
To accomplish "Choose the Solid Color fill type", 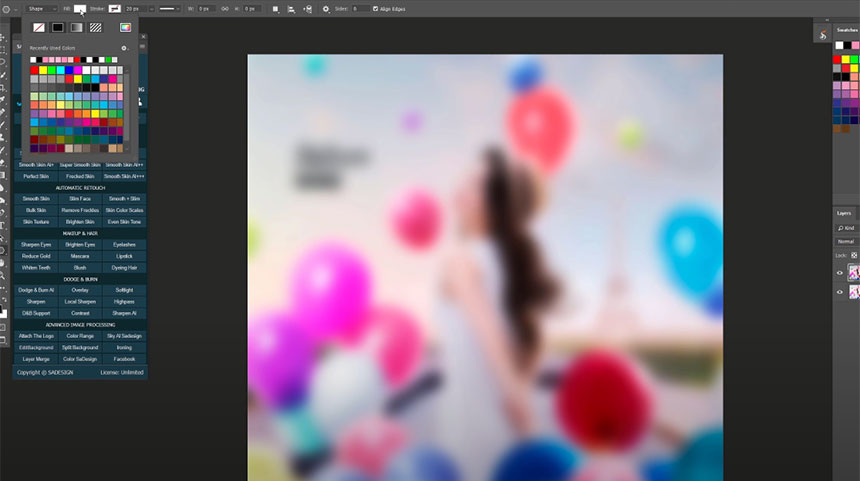I will coord(58,27).
